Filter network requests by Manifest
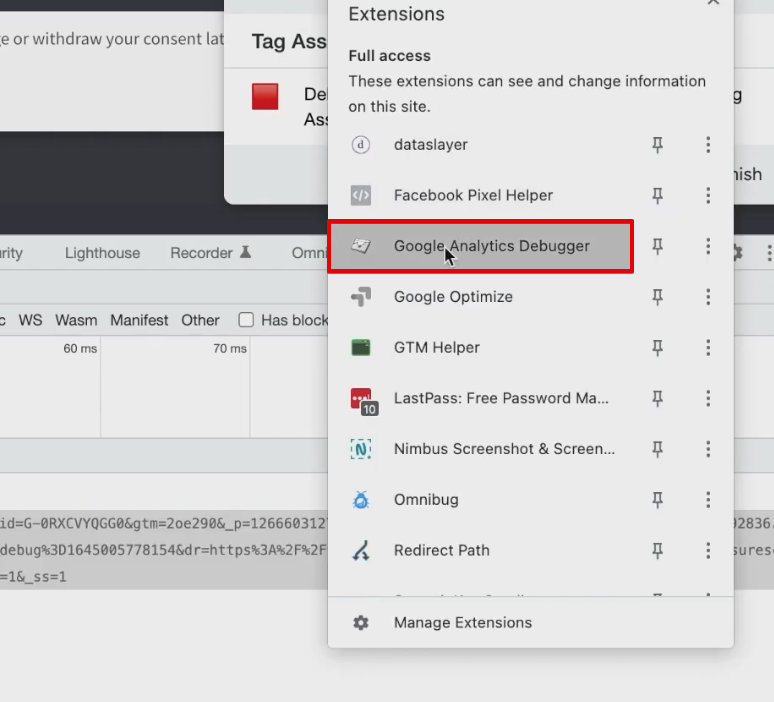Image resolution: width=774 pixels, height=702 pixels. click(x=139, y=320)
